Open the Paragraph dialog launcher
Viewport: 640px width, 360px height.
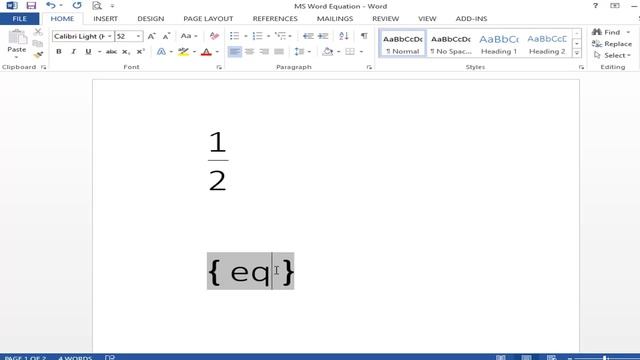[x=369, y=67]
